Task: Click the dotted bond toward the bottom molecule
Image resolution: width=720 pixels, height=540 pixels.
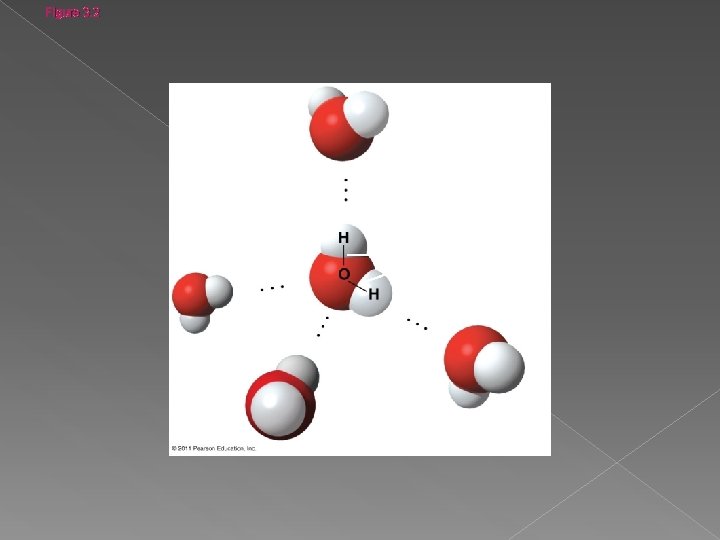Action: [x=323, y=326]
